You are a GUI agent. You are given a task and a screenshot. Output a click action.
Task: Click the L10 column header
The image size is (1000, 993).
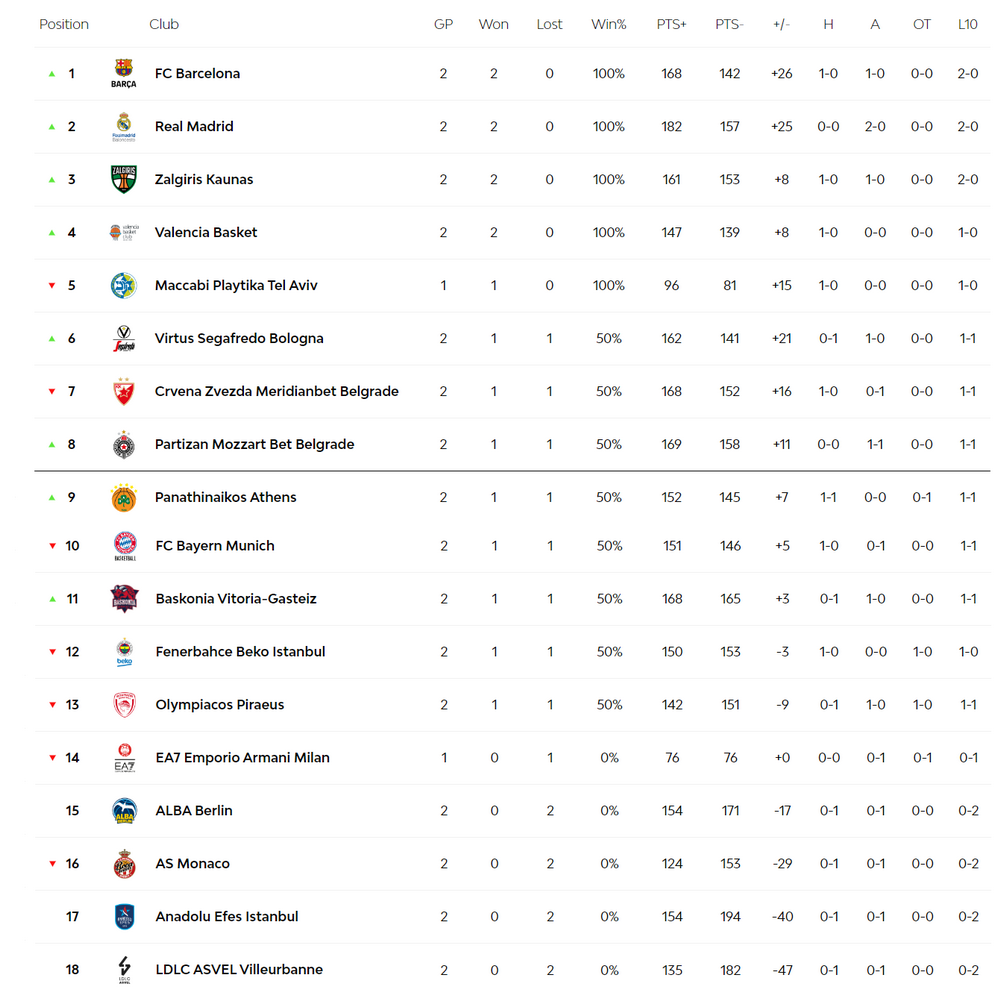pos(967,24)
